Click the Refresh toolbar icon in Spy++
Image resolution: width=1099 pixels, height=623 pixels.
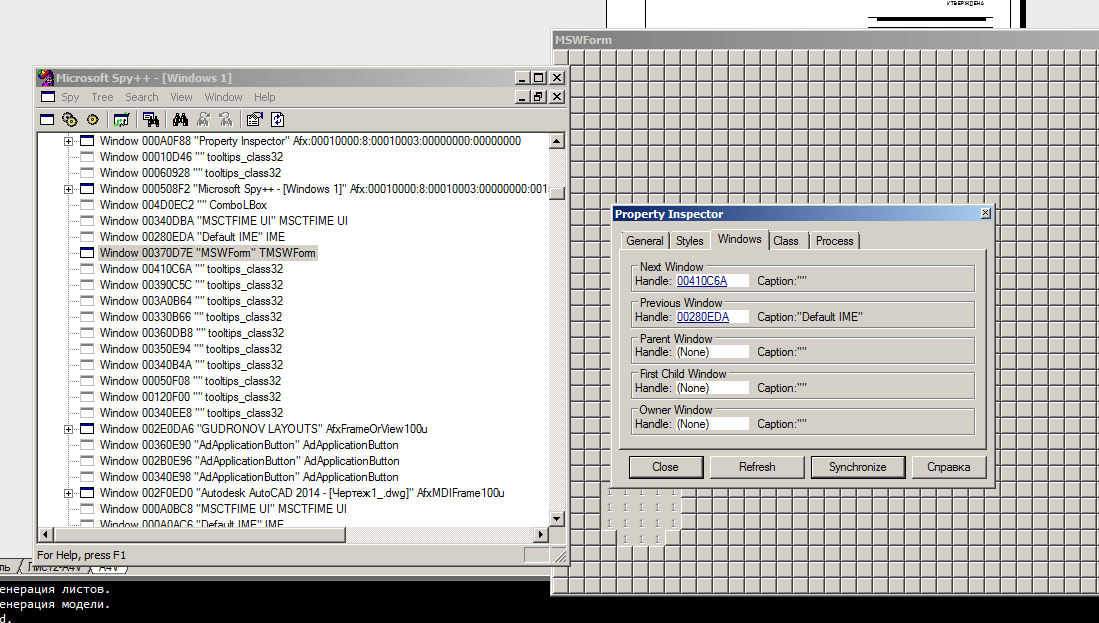277,119
